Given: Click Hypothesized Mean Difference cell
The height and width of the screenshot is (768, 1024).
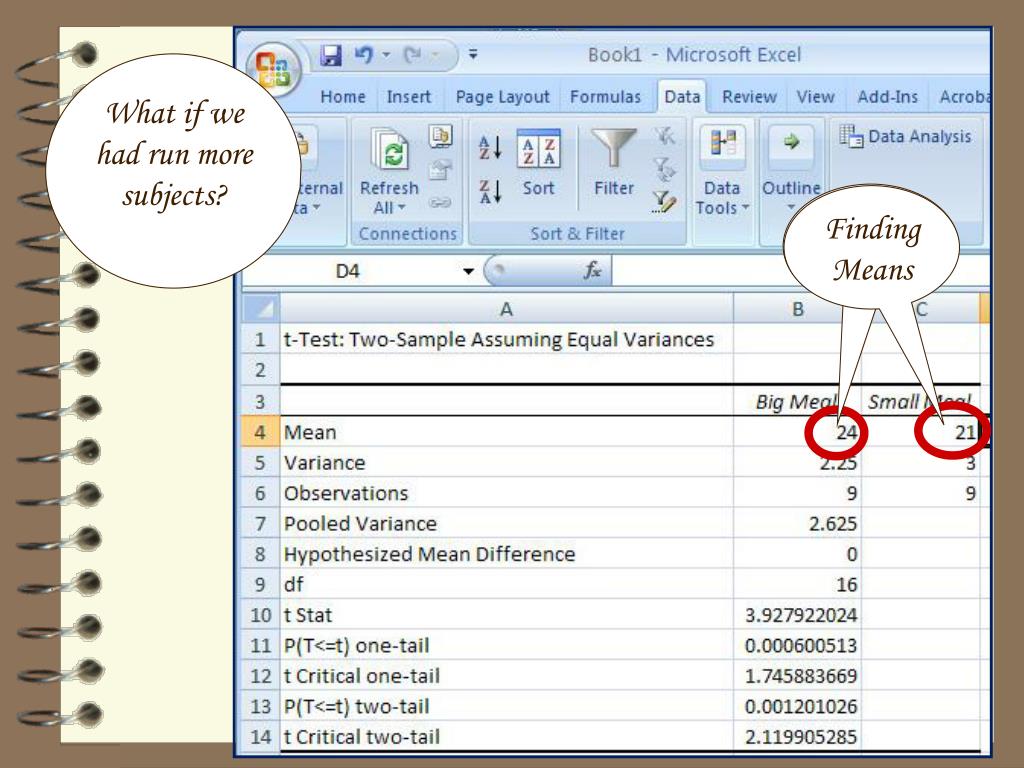Looking at the screenshot, I should (506, 554).
